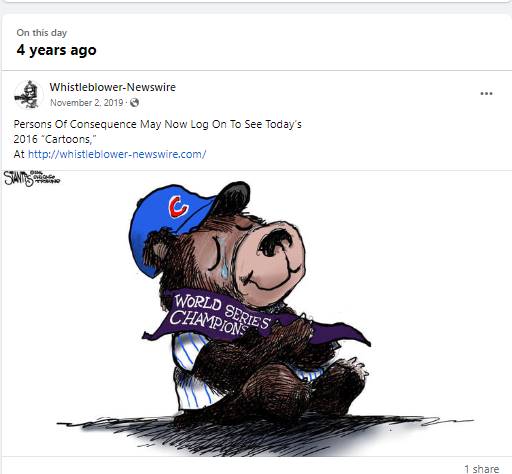Click the 4 years ago heading

[56, 50]
